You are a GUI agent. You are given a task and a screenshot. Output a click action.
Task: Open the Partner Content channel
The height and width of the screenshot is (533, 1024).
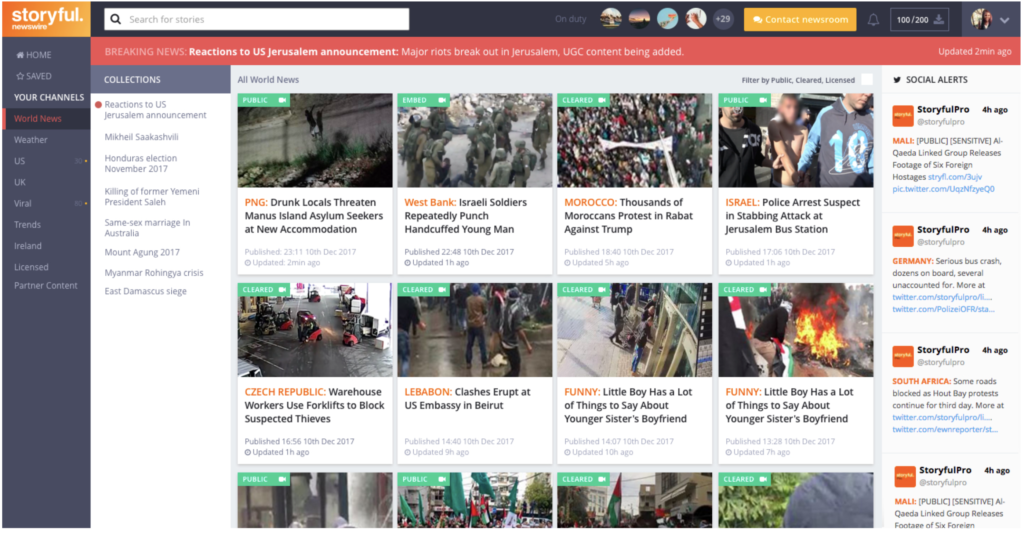(46, 285)
